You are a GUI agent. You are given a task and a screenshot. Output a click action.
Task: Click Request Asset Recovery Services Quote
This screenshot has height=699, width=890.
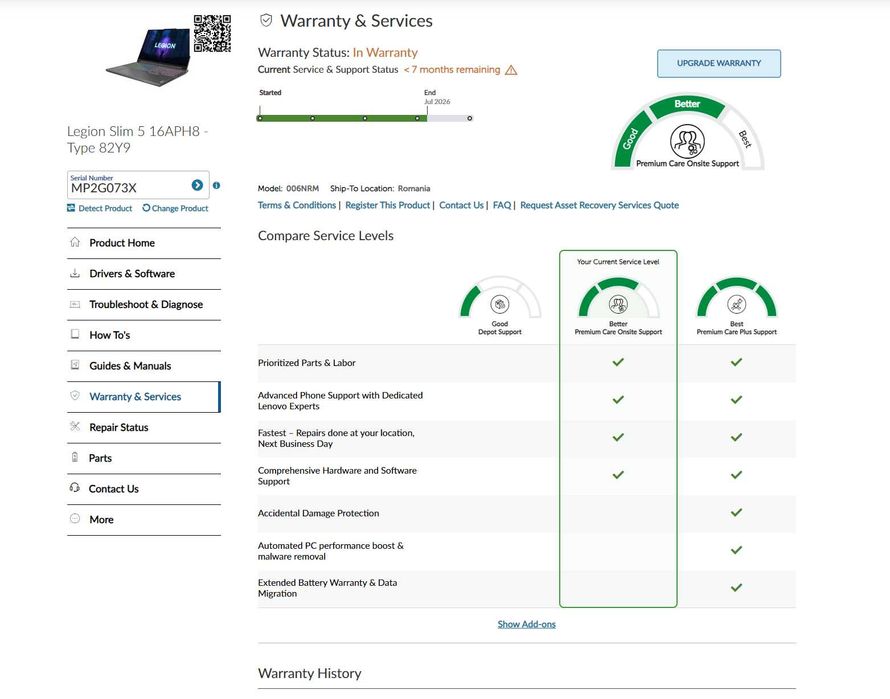(x=599, y=205)
